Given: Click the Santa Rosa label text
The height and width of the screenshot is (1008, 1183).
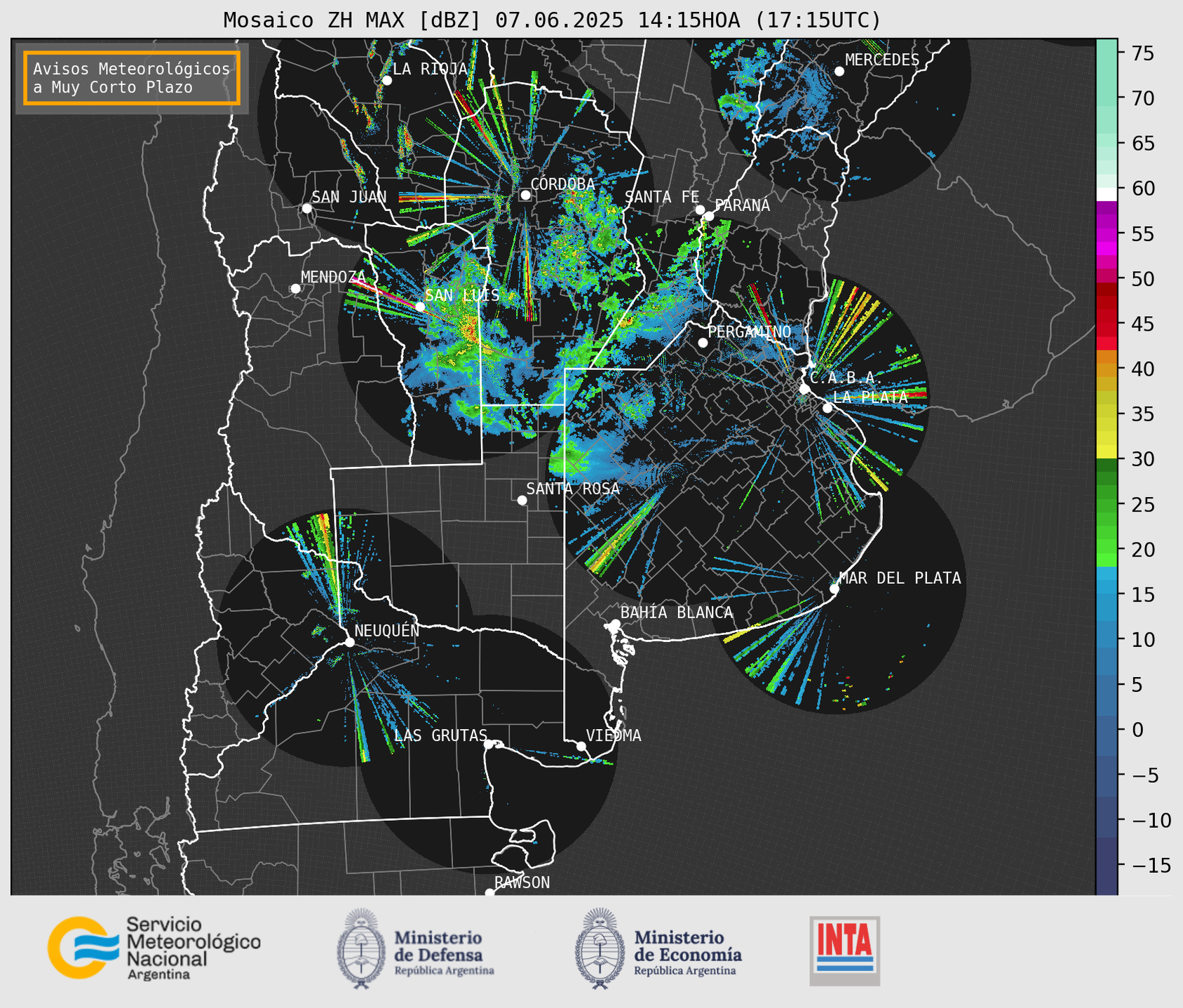Looking at the screenshot, I should 573,489.
